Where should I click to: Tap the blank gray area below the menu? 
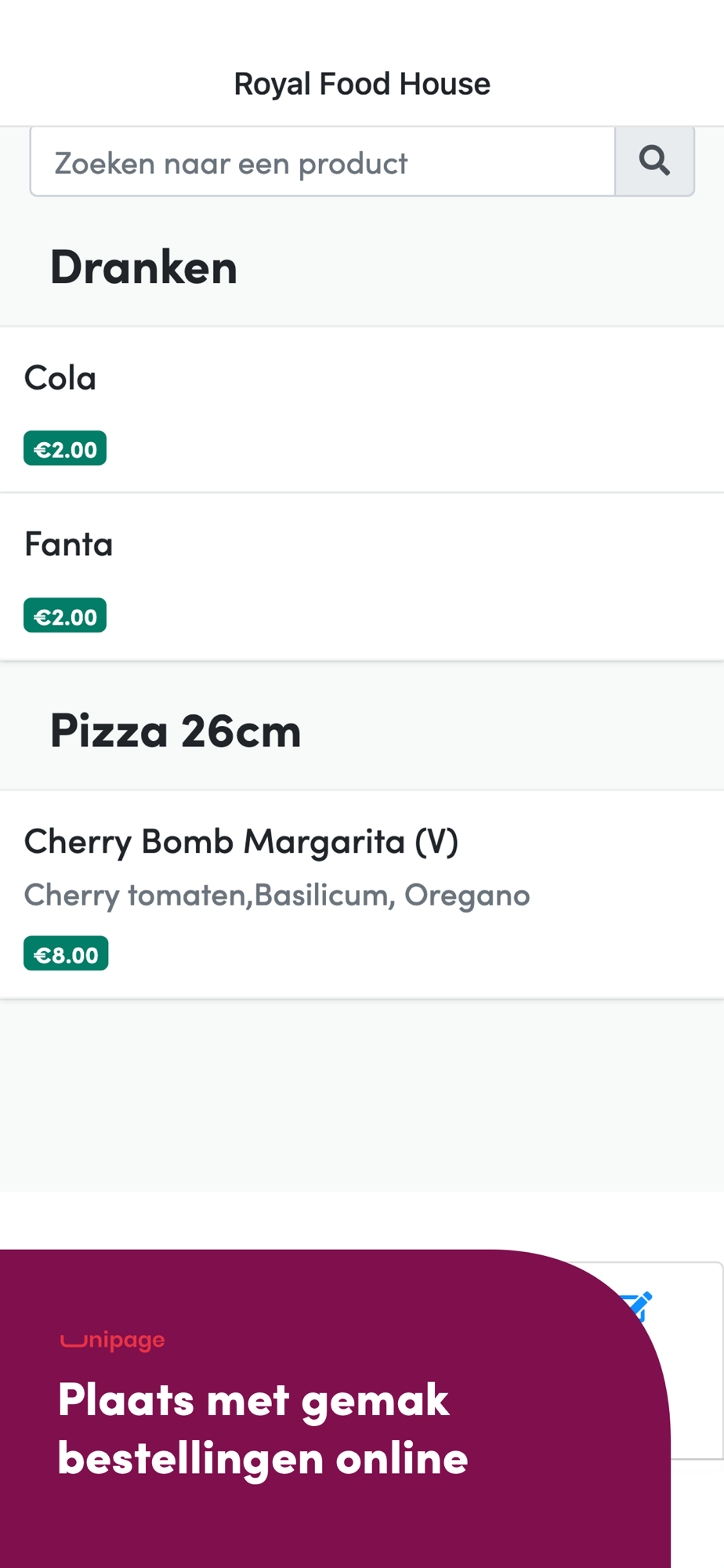(x=362, y=1098)
